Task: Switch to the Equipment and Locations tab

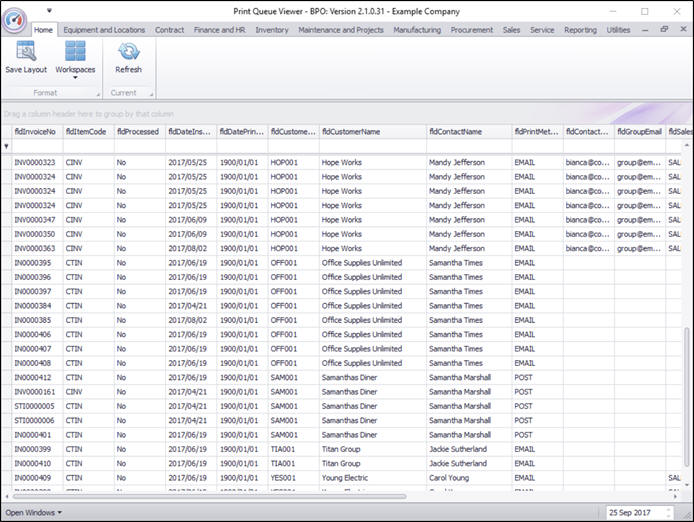Action: 104,30
